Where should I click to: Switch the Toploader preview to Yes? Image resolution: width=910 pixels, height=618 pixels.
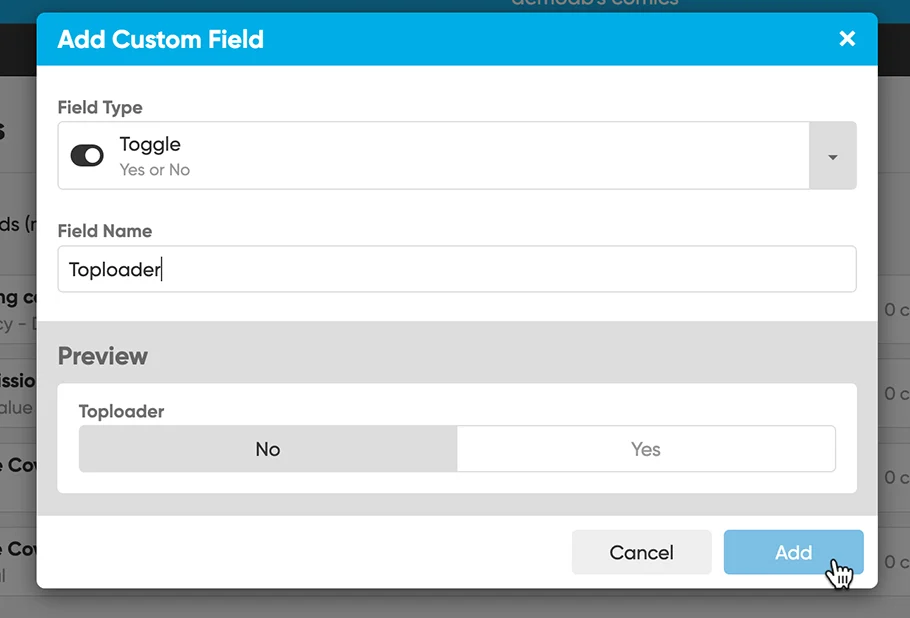coord(646,449)
